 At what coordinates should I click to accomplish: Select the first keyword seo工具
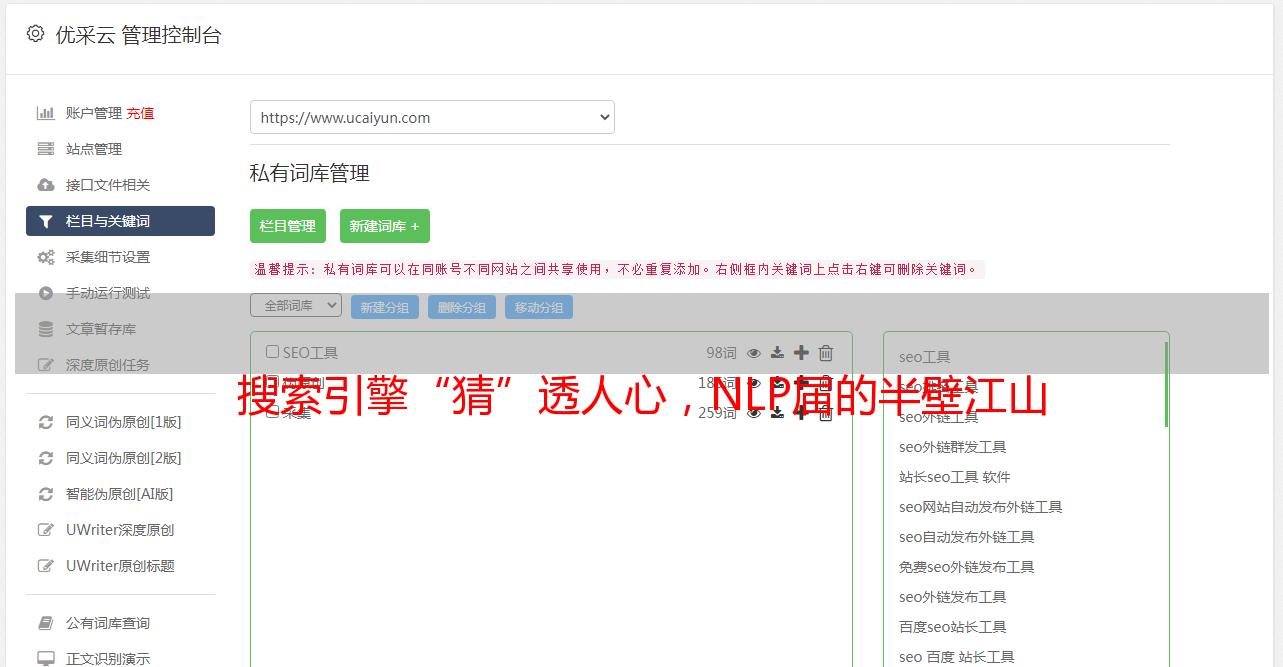924,357
